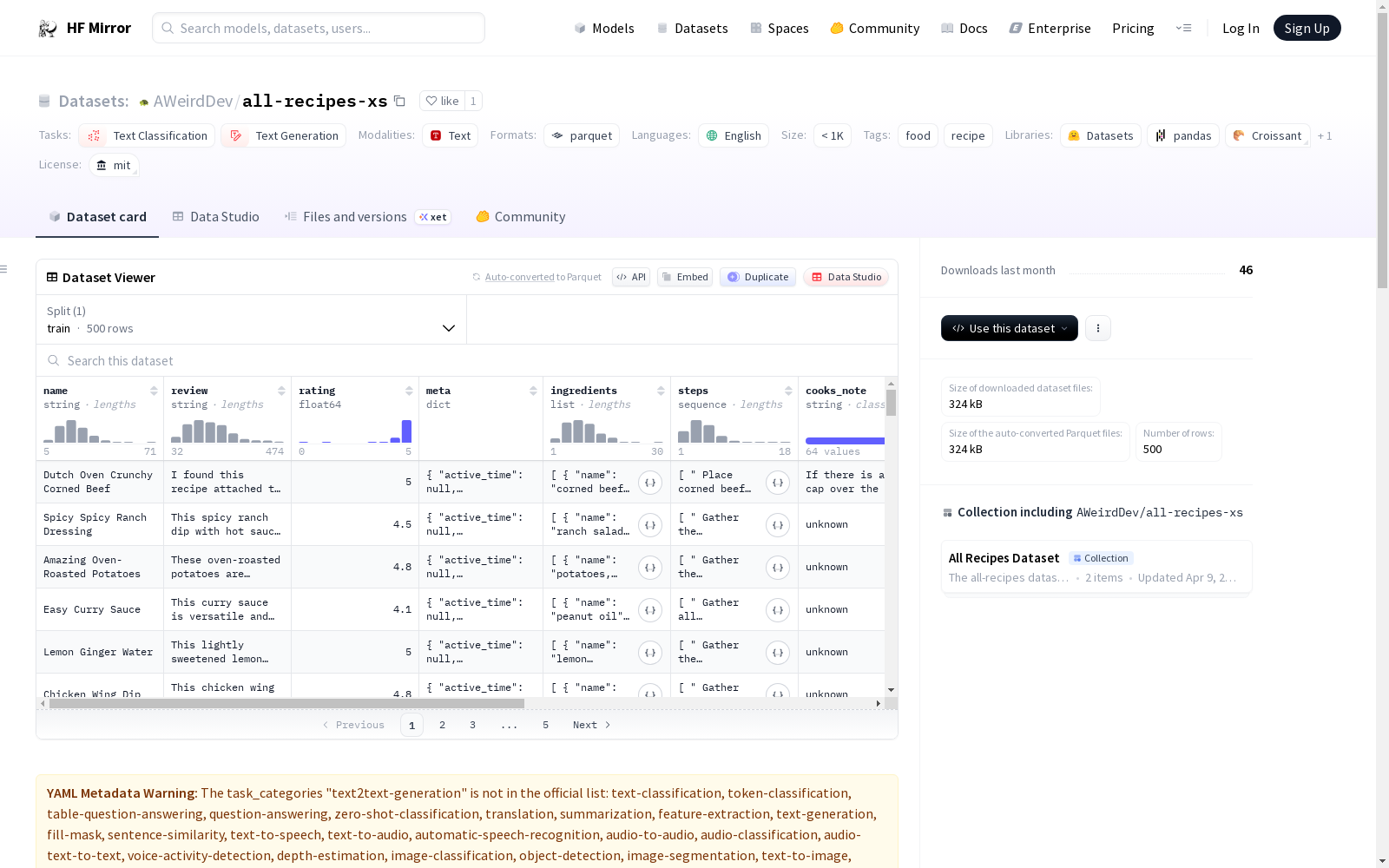Open Pricing in the navigation bar
The image size is (1389, 868).
[x=1133, y=29]
